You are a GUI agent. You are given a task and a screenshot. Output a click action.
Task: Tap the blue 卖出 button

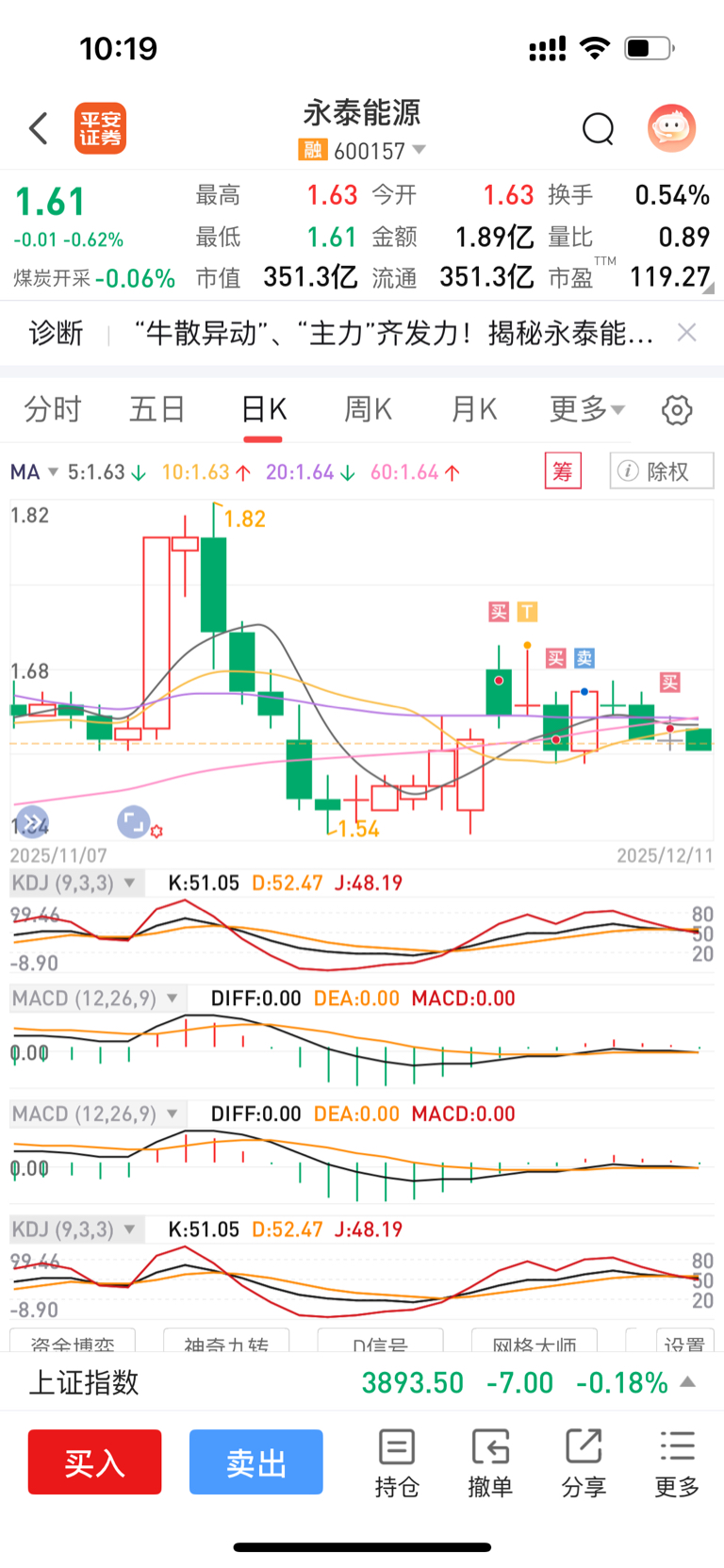(x=256, y=1461)
